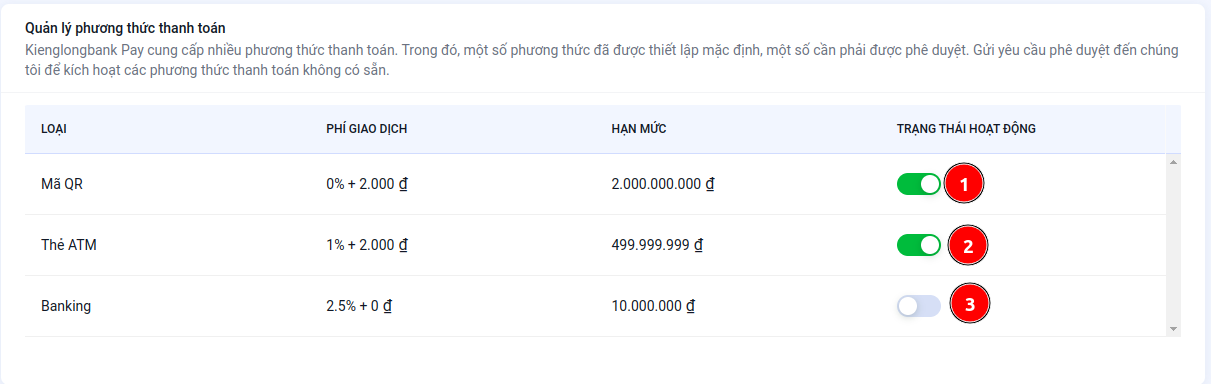Click the HẠN MỨC column header
This screenshot has height=384, width=1211.
[x=639, y=129]
